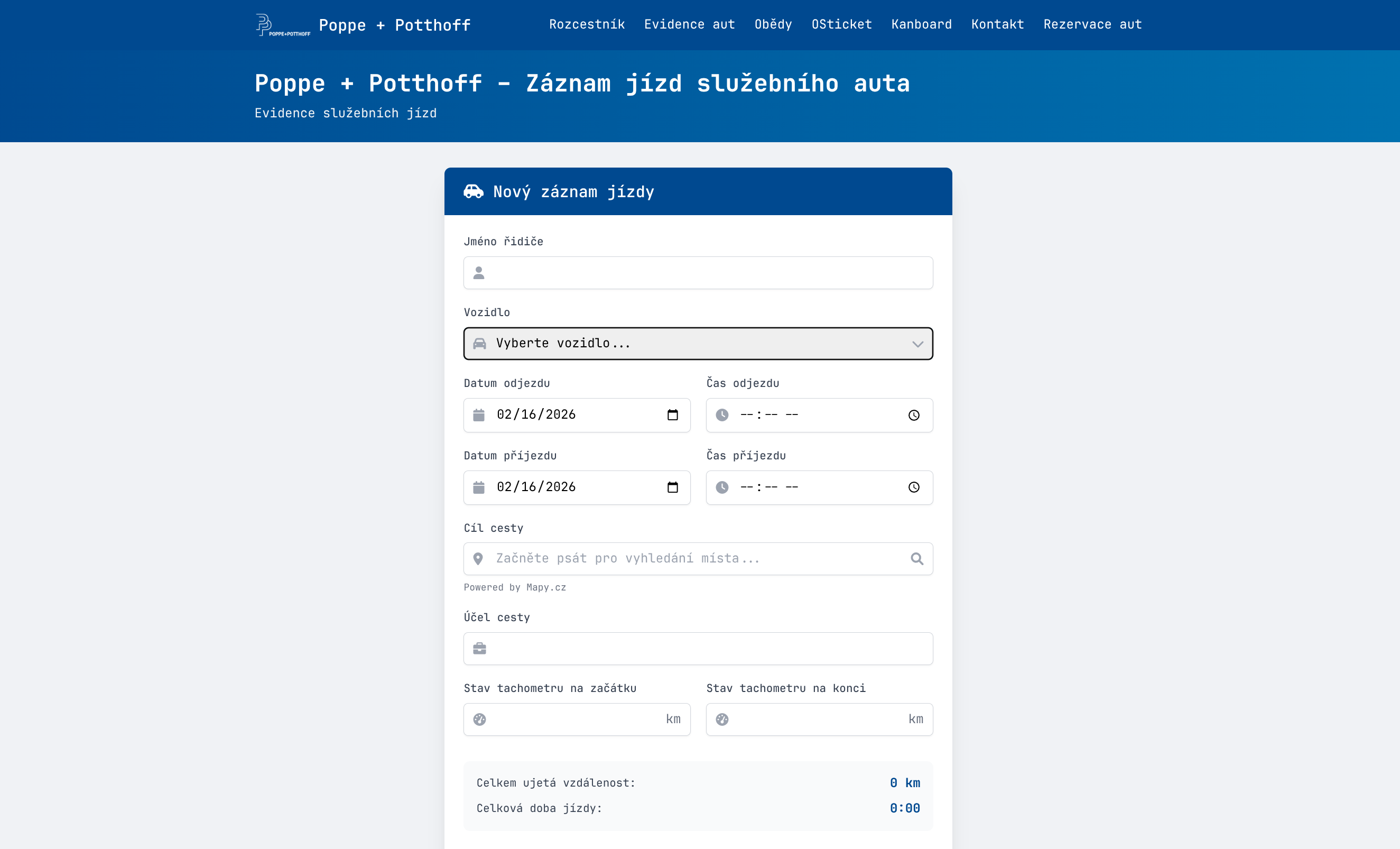Click the Poppe+Potthoff logo icon

[x=283, y=25]
